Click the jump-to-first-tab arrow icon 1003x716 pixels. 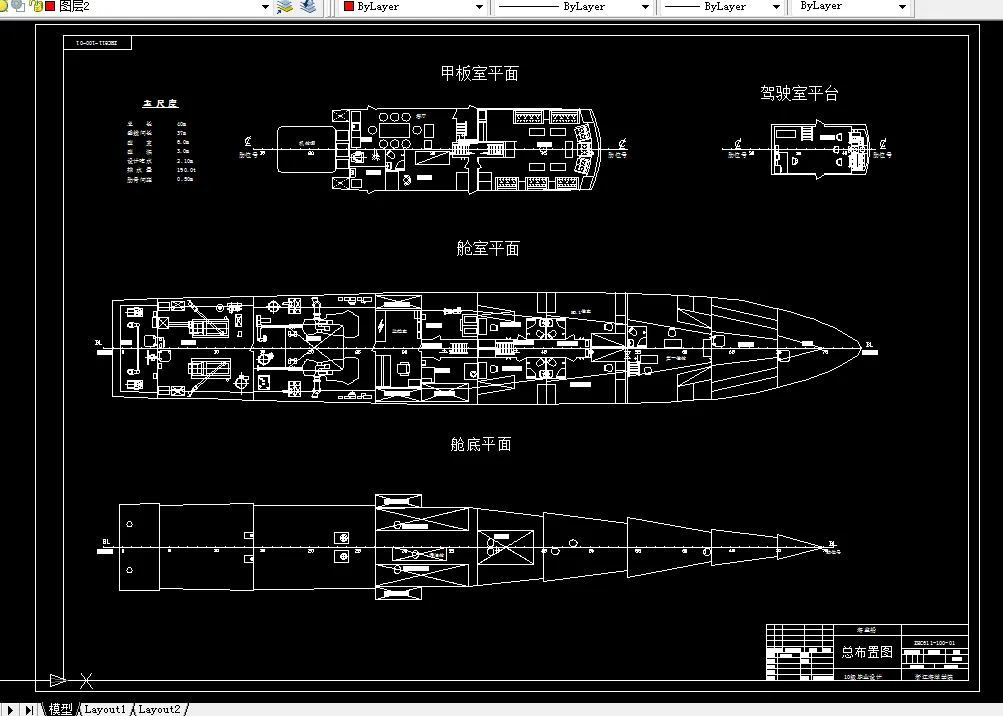pyautogui.click(x=8, y=708)
